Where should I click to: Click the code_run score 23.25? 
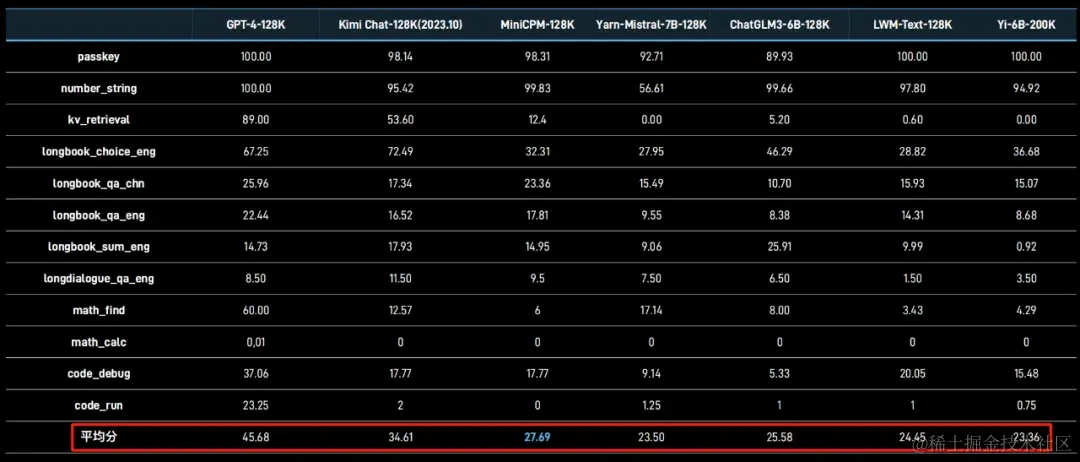[x=256, y=406]
